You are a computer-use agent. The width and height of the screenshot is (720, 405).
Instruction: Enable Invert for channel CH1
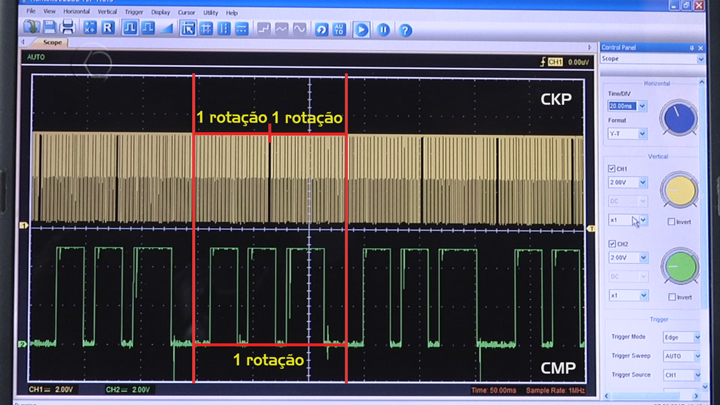click(671, 222)
